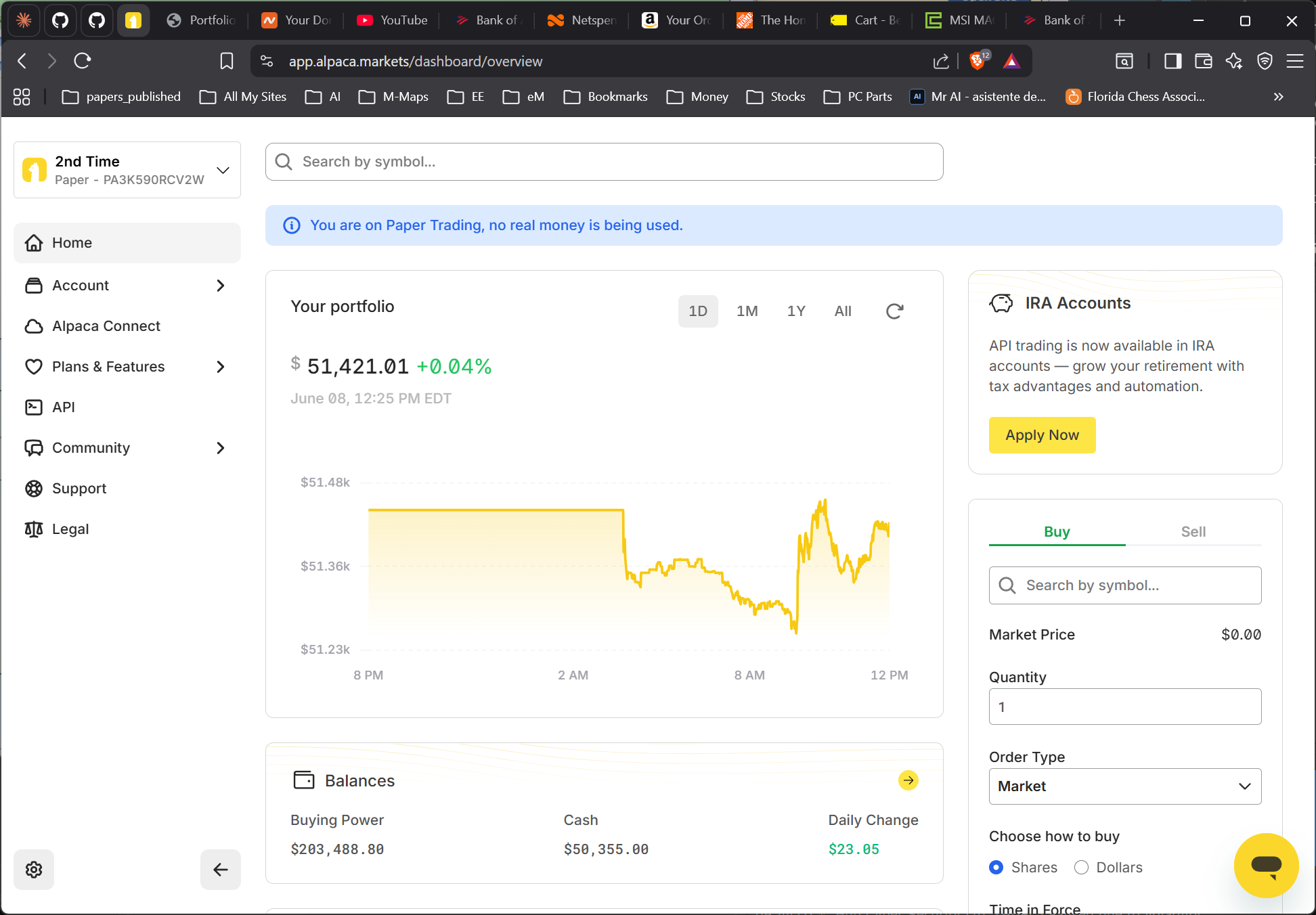
Task: Click the order panel symbol search field
Action: (1125, 585)
